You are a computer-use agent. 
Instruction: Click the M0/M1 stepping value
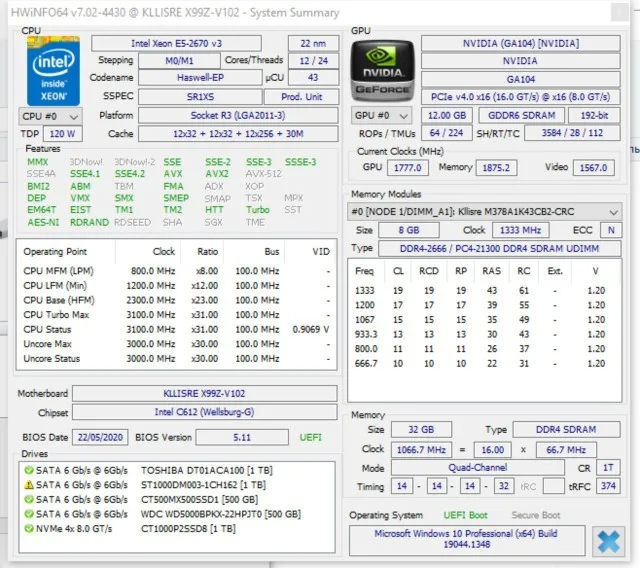(x=179, y=61)
